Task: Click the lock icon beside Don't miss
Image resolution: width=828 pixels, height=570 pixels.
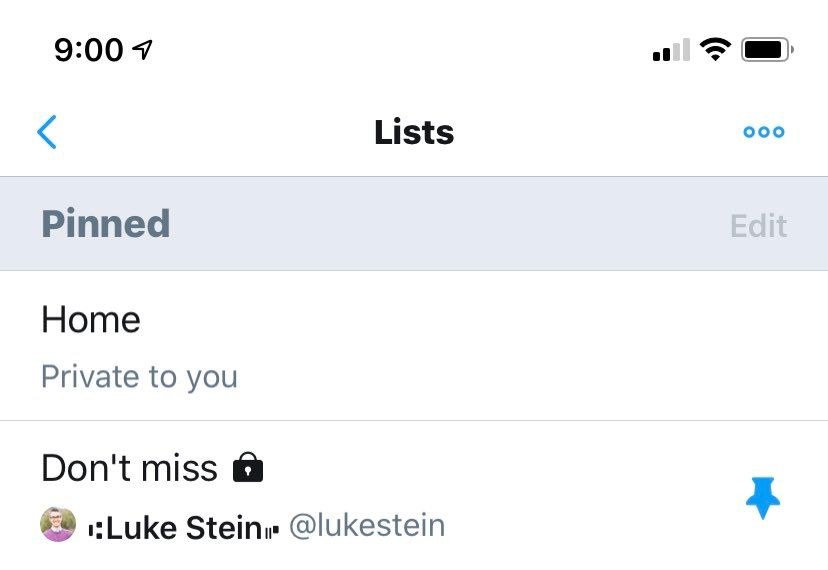Action: (x=247, y=467)
